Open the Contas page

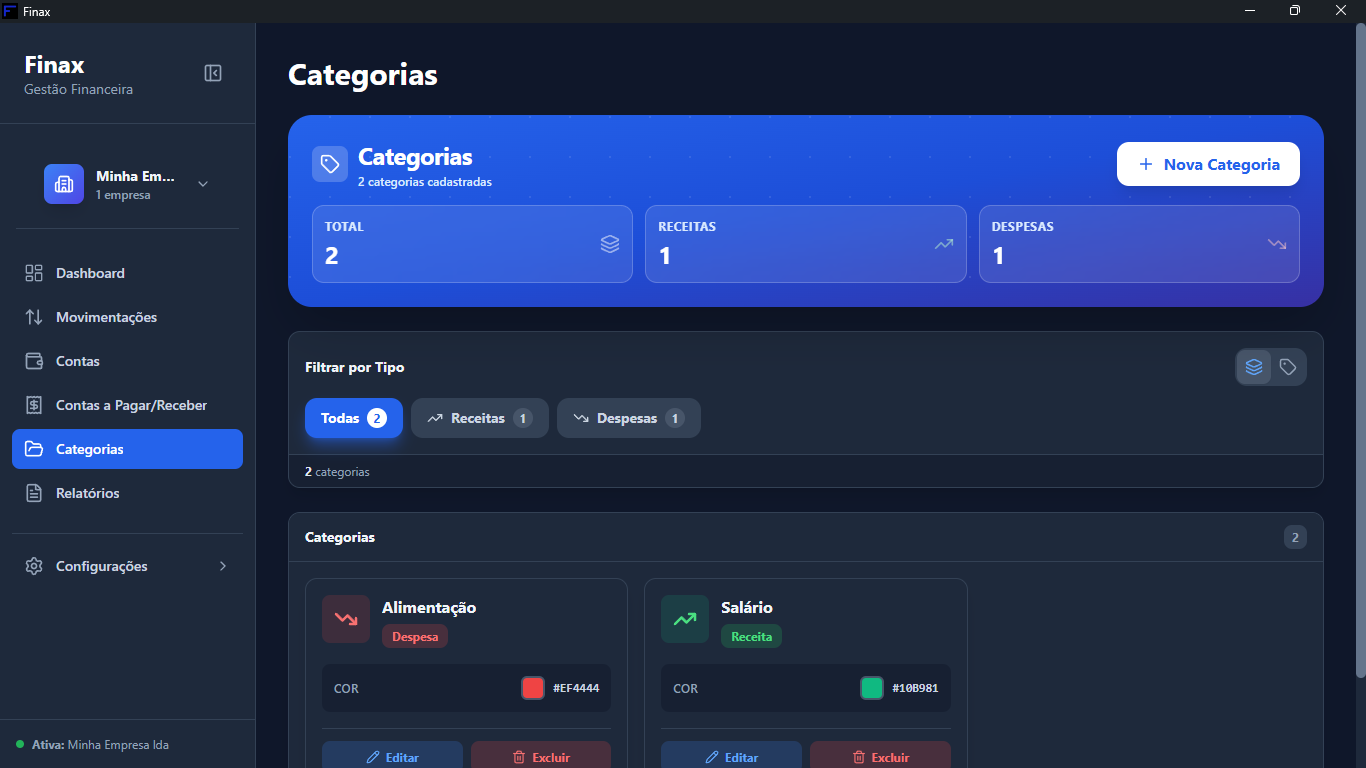click(127, 361)
